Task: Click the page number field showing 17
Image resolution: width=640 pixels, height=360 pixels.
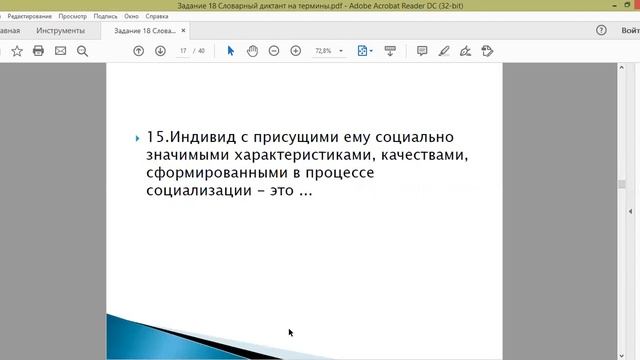Action: coord(183,51)
